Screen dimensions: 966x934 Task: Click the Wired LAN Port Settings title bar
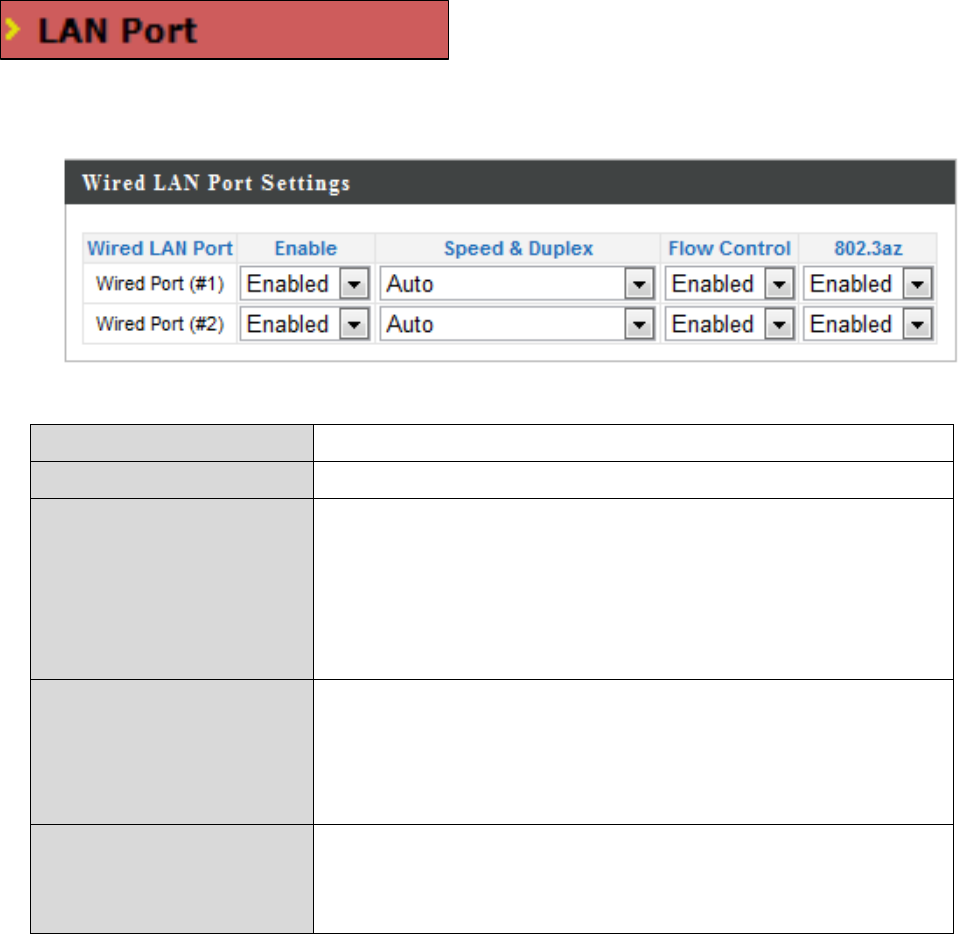(x=216, y=183)
